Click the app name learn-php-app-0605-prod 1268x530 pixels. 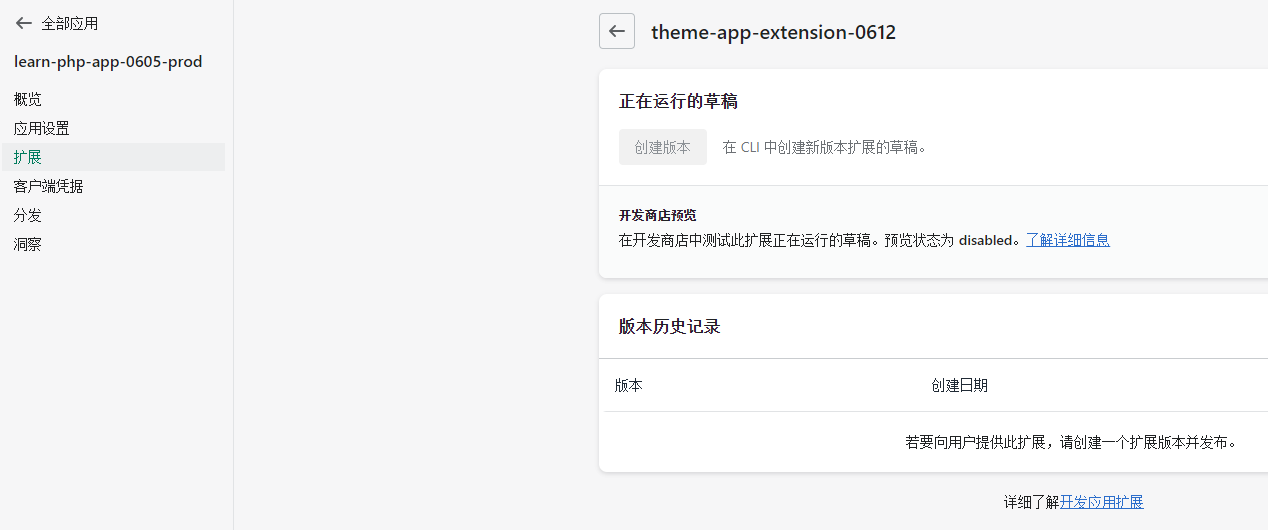[108, 62]
